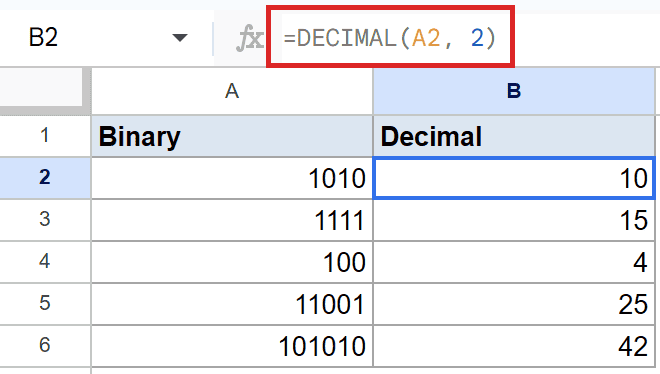Select cell containing 100

232,262
